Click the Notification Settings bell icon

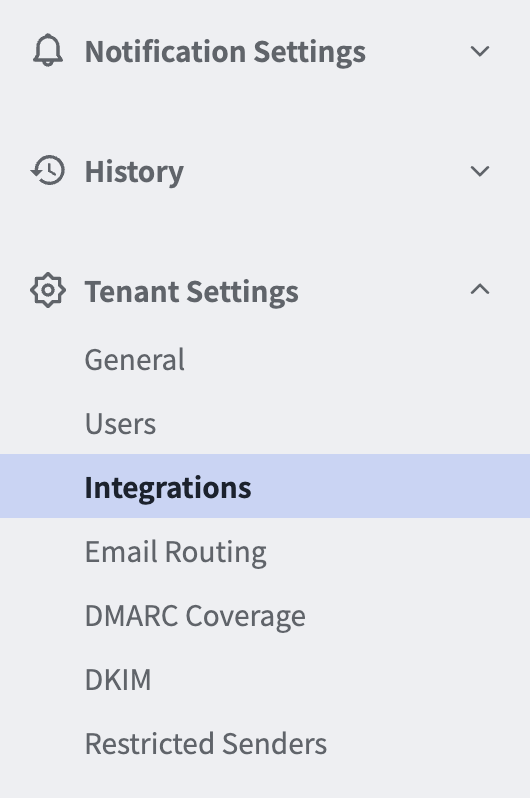tap(48, 50)
